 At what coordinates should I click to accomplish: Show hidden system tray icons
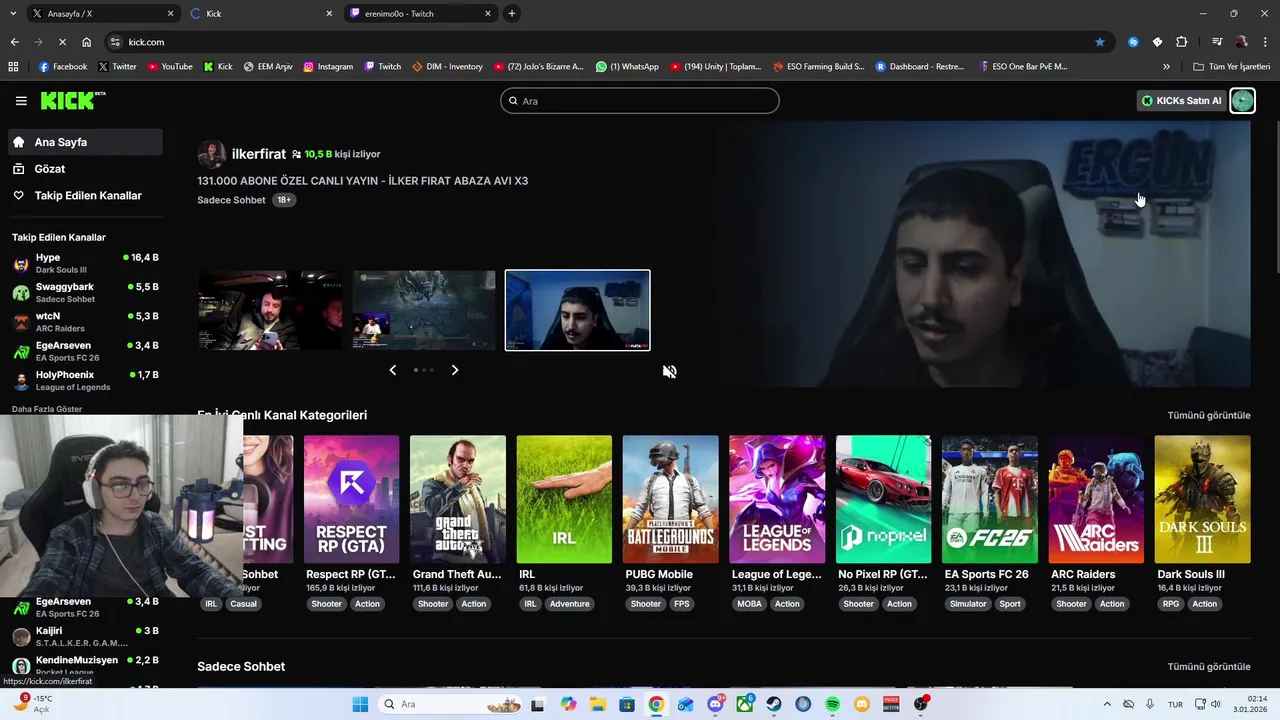point(1106,704)
